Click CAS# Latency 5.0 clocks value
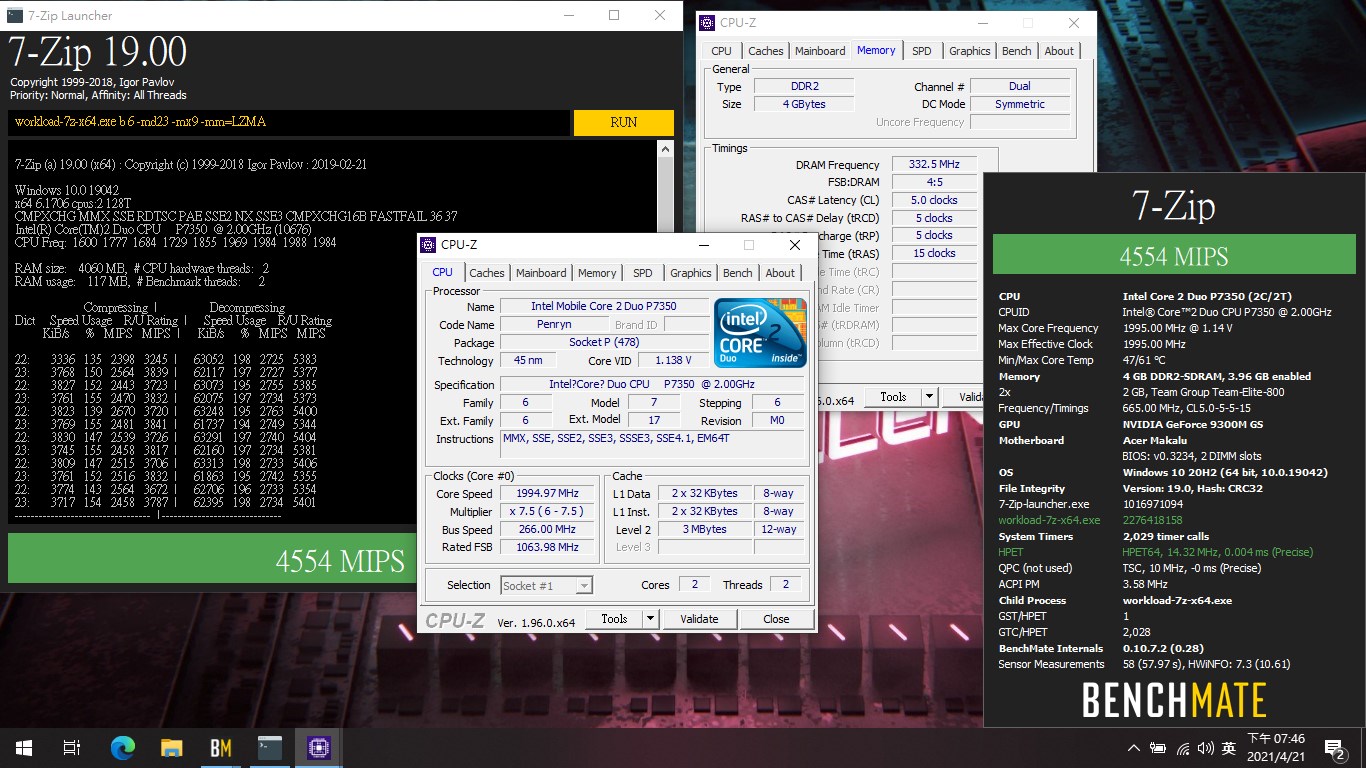The height and width of the screenshot is (768, 1366). pos(934,200)
